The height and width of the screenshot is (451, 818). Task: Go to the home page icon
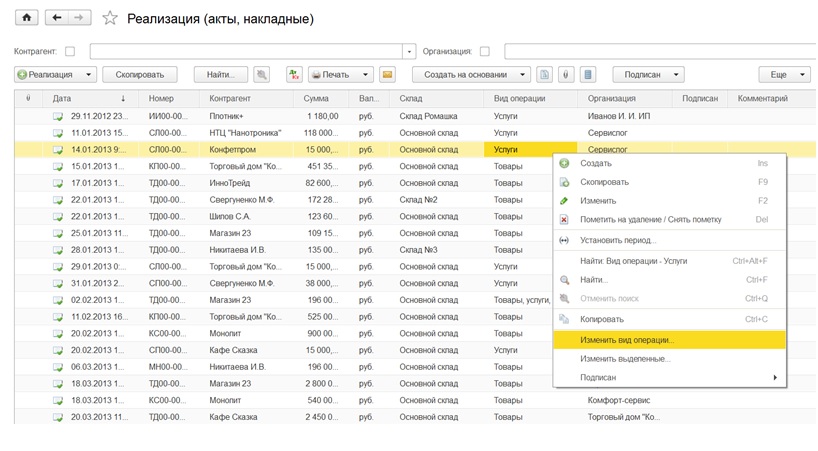26,18
